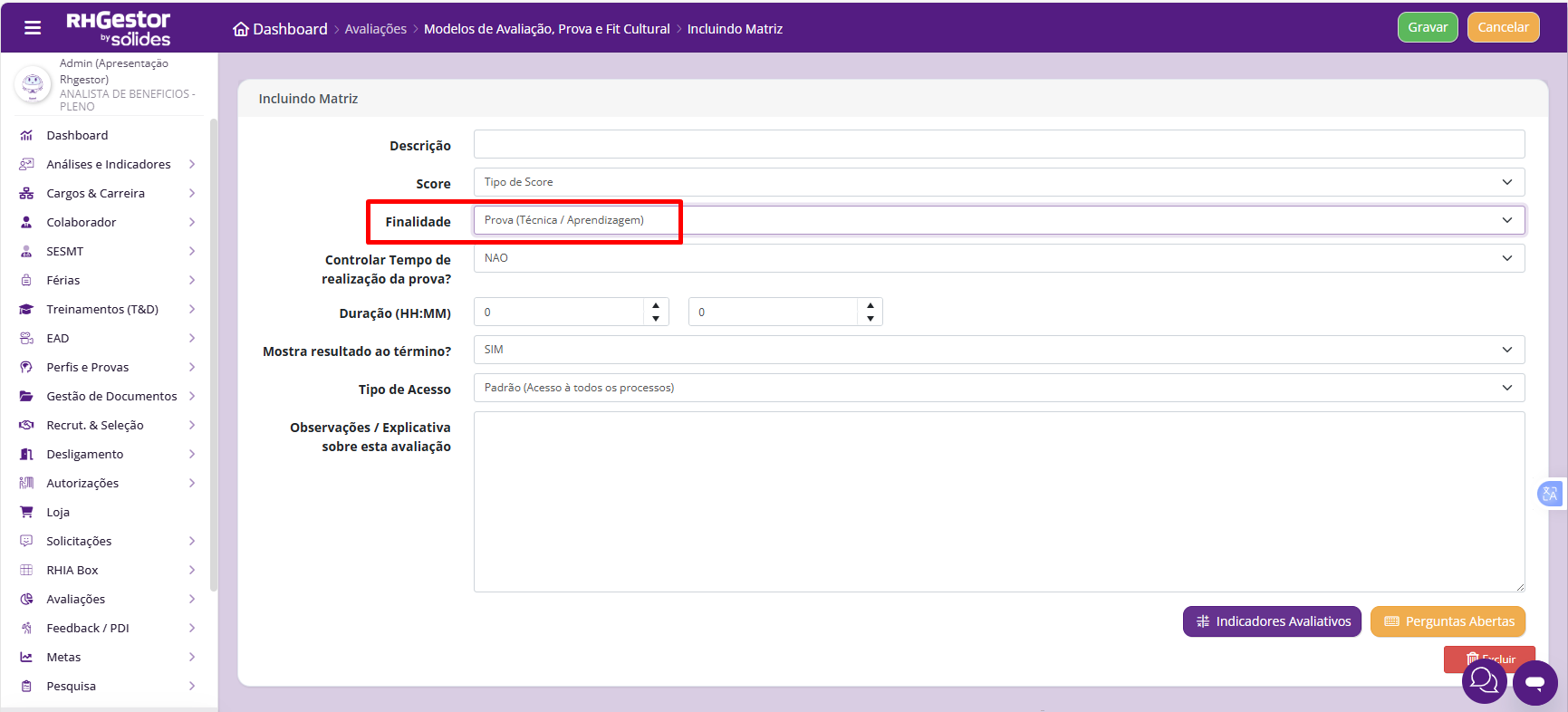Open the support message bubble button
The width and height of the screenshot is (1568, 712).
point(1535,683)
